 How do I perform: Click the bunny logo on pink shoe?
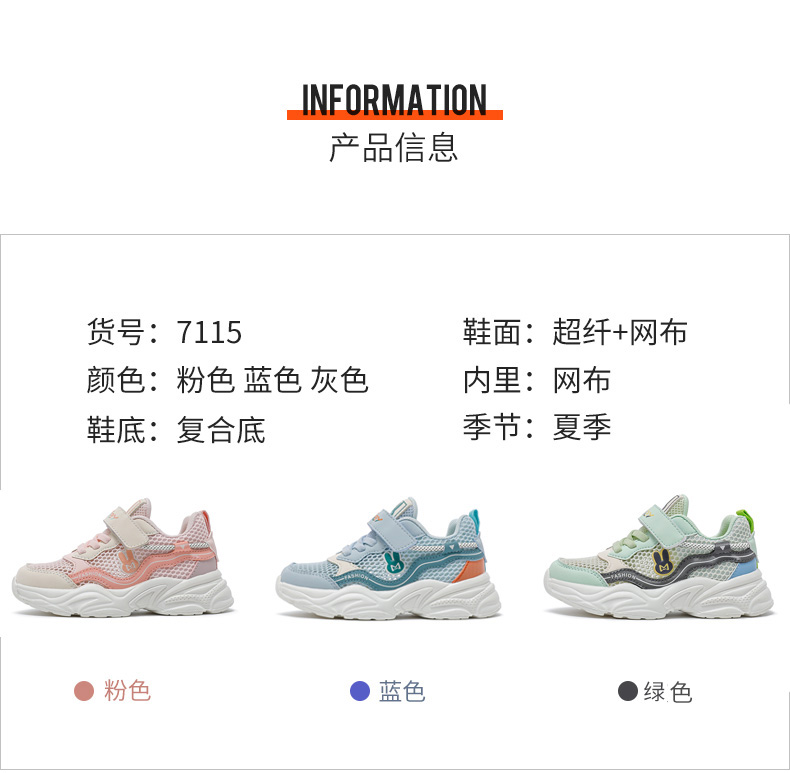128,560
